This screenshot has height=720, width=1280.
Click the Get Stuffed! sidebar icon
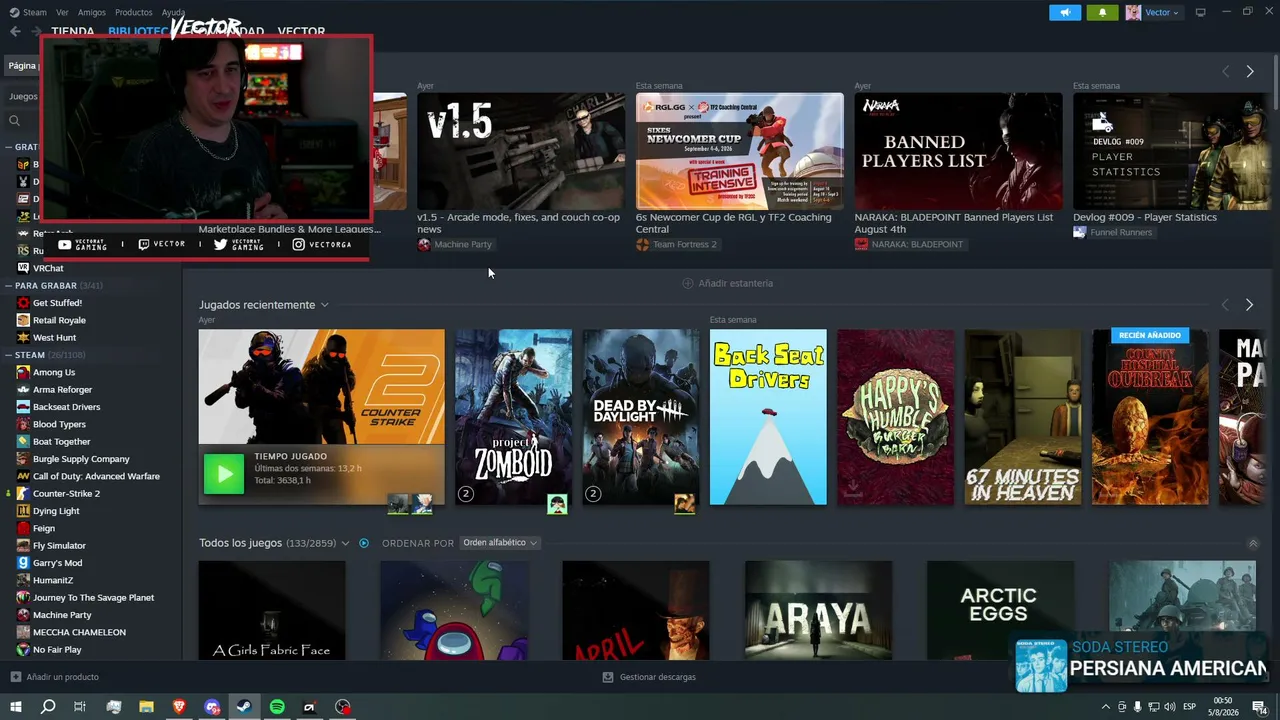(24, 303)
